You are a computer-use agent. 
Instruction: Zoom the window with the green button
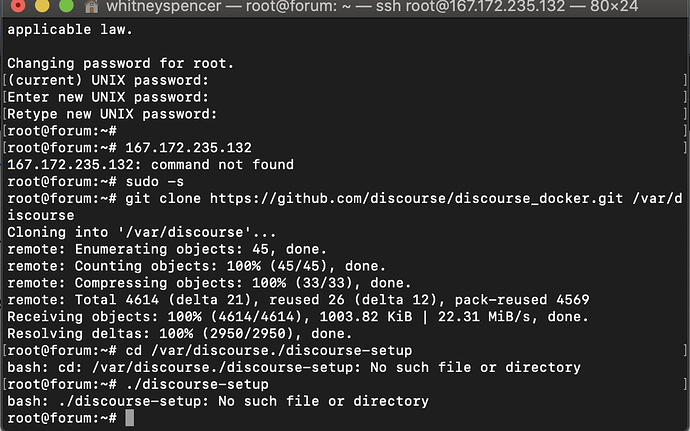pos(66,5)
